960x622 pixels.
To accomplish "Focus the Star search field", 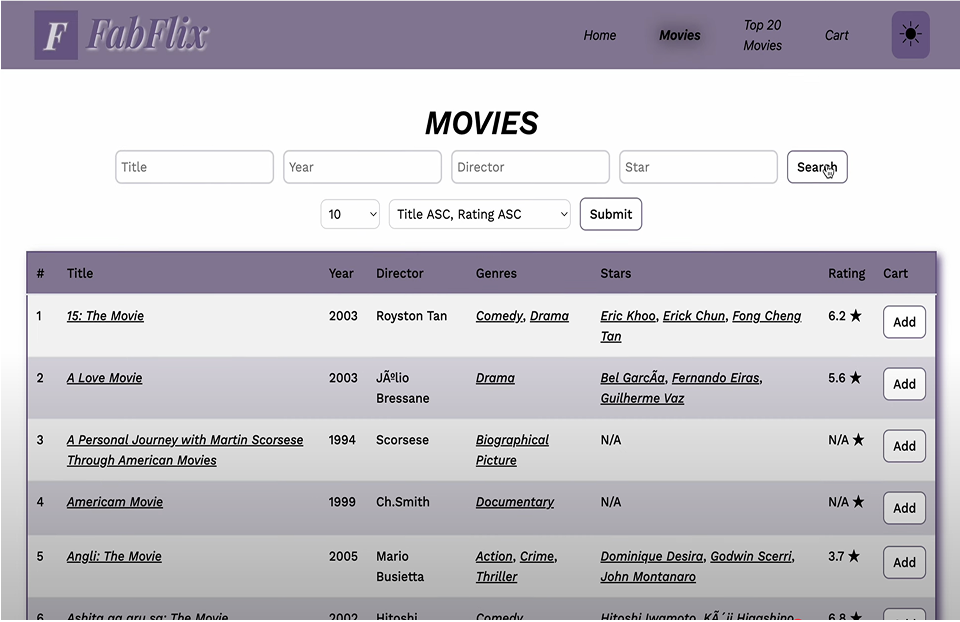I will tap(698, 167).
